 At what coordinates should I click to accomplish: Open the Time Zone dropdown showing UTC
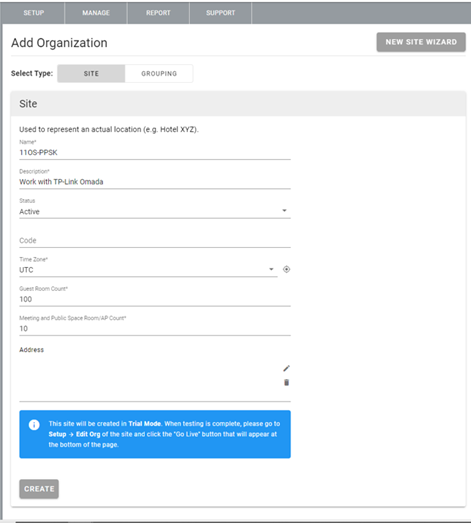148,270
